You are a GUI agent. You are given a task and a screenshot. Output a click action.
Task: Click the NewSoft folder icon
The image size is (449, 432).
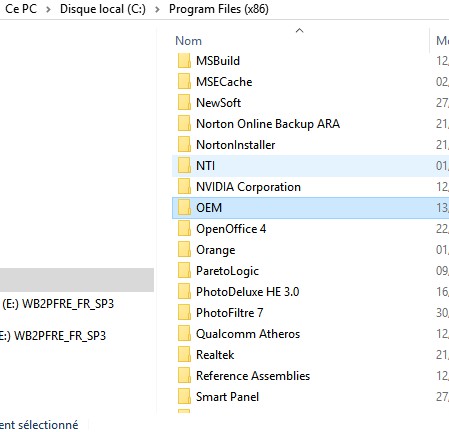(184, 103)
